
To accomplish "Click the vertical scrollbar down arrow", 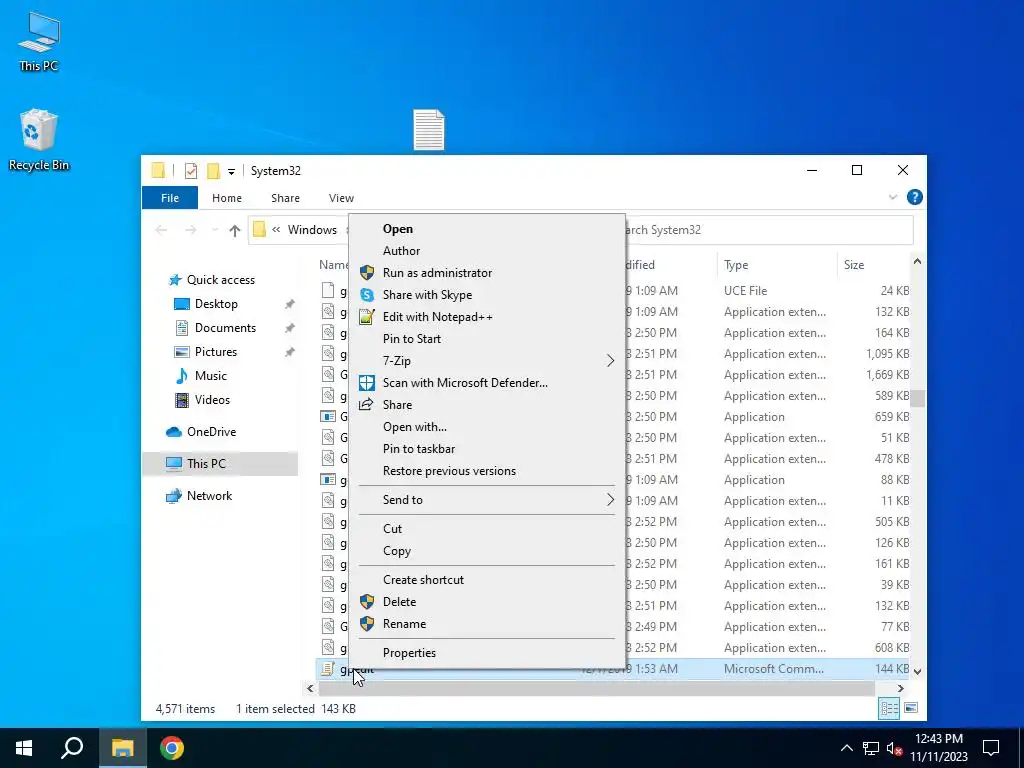I will point(917,671).
